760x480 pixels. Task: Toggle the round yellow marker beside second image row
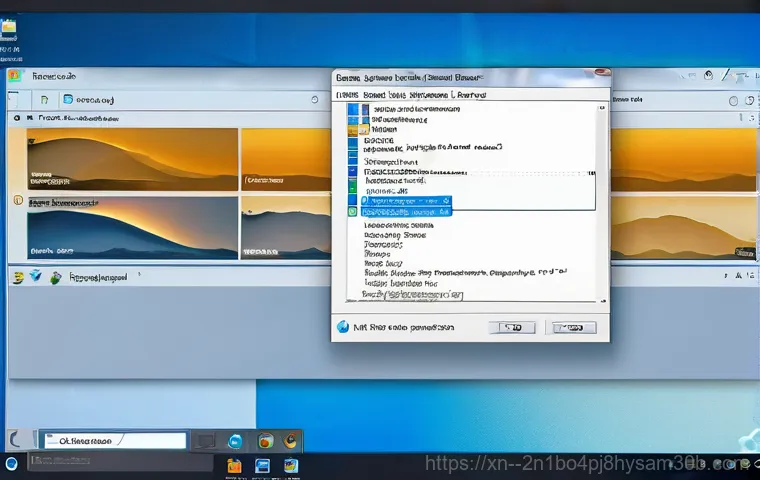pyautogui.click(x=18, y=200)
